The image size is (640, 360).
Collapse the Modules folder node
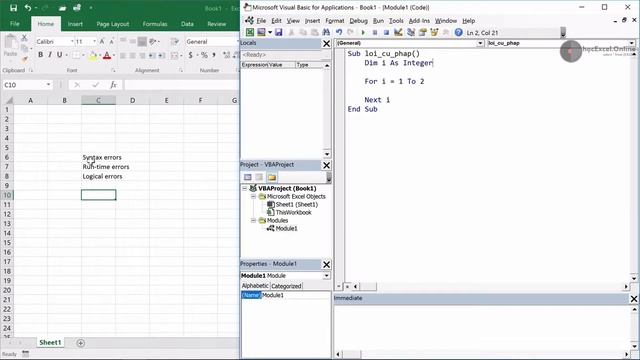[x=253, y=220]
